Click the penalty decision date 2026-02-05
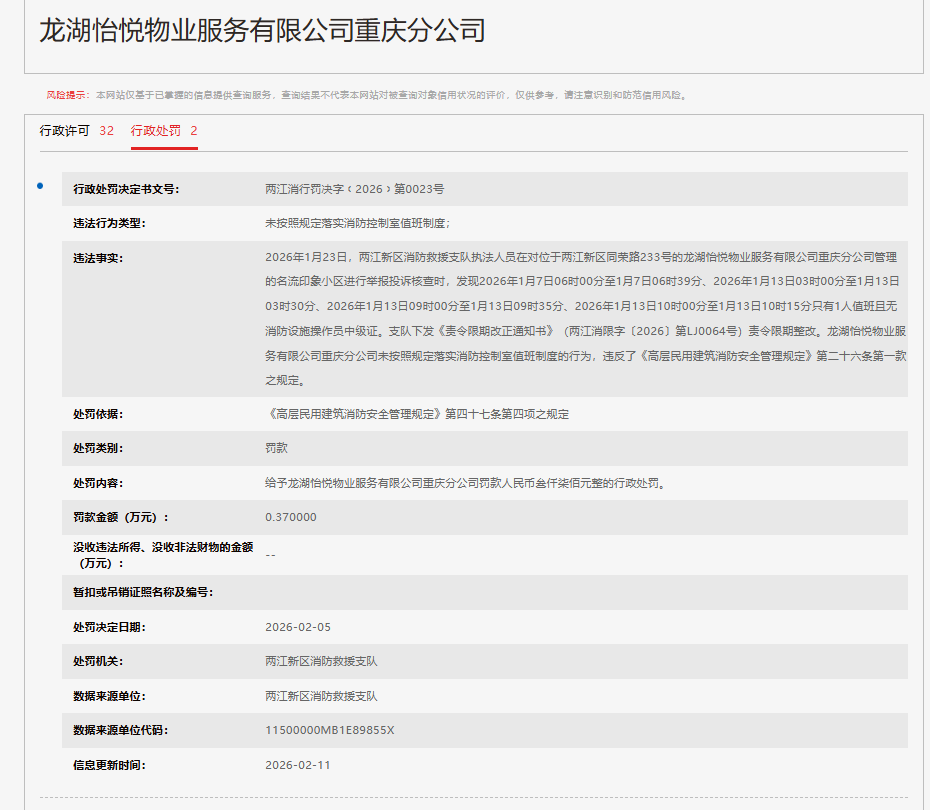The image size is (930, 810). [x=297, y=627]
